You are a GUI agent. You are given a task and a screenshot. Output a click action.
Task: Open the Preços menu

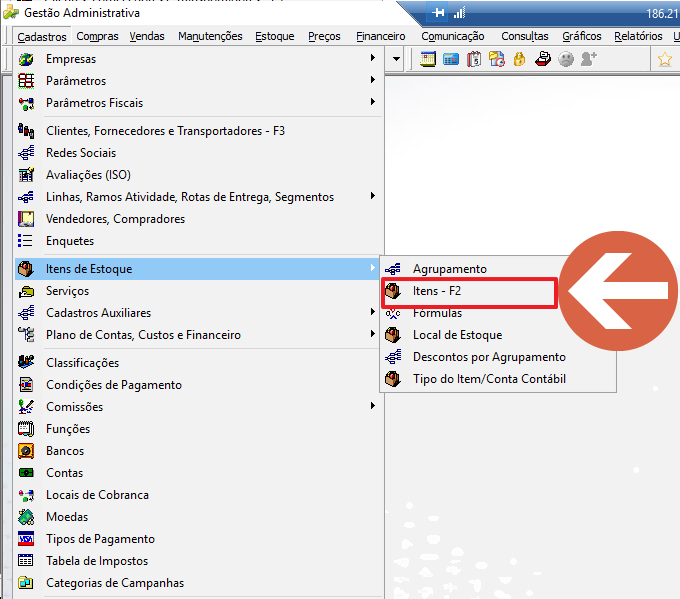click(324, 36)
